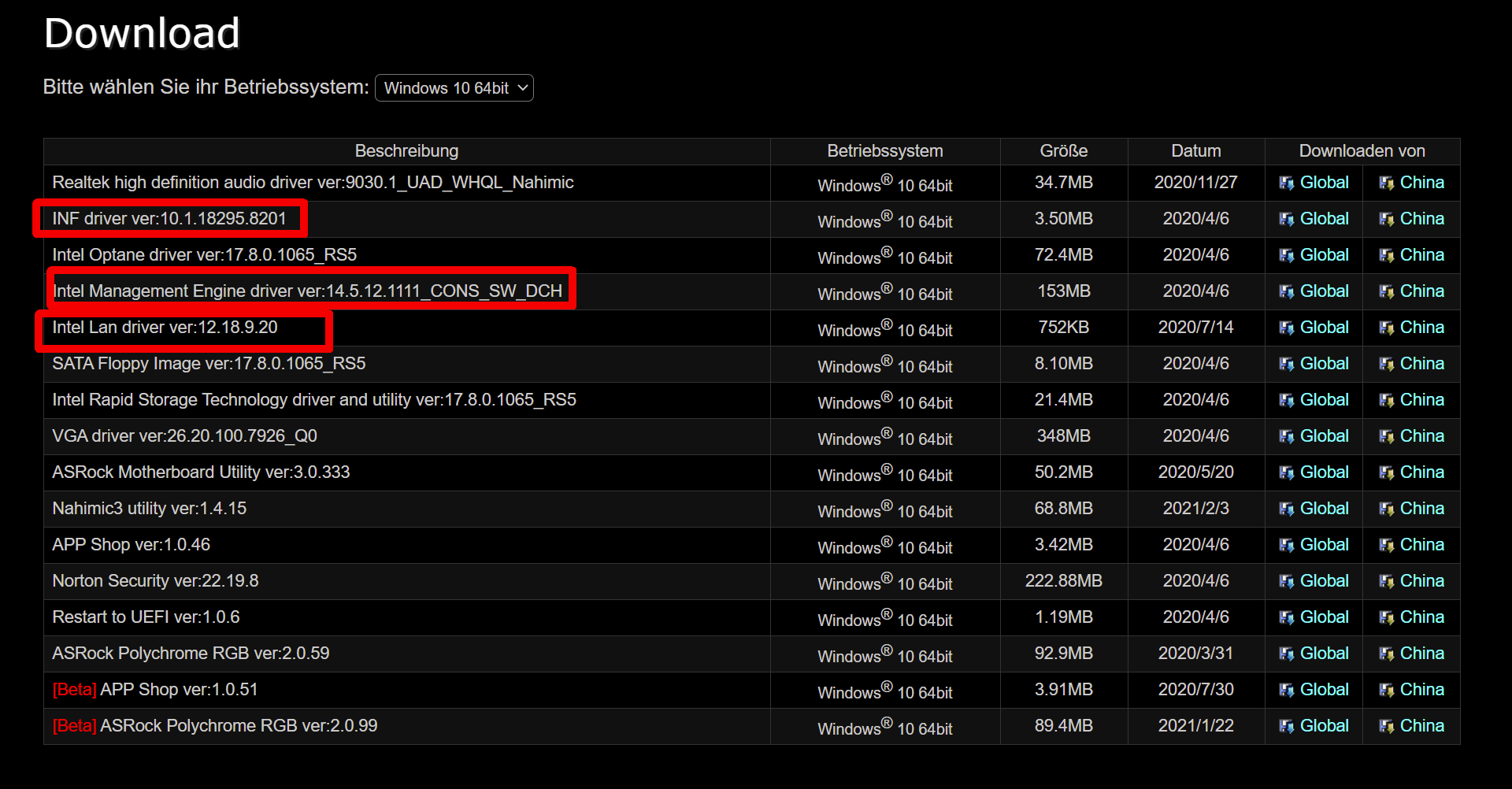Click the Download page heading

[142, 33]
